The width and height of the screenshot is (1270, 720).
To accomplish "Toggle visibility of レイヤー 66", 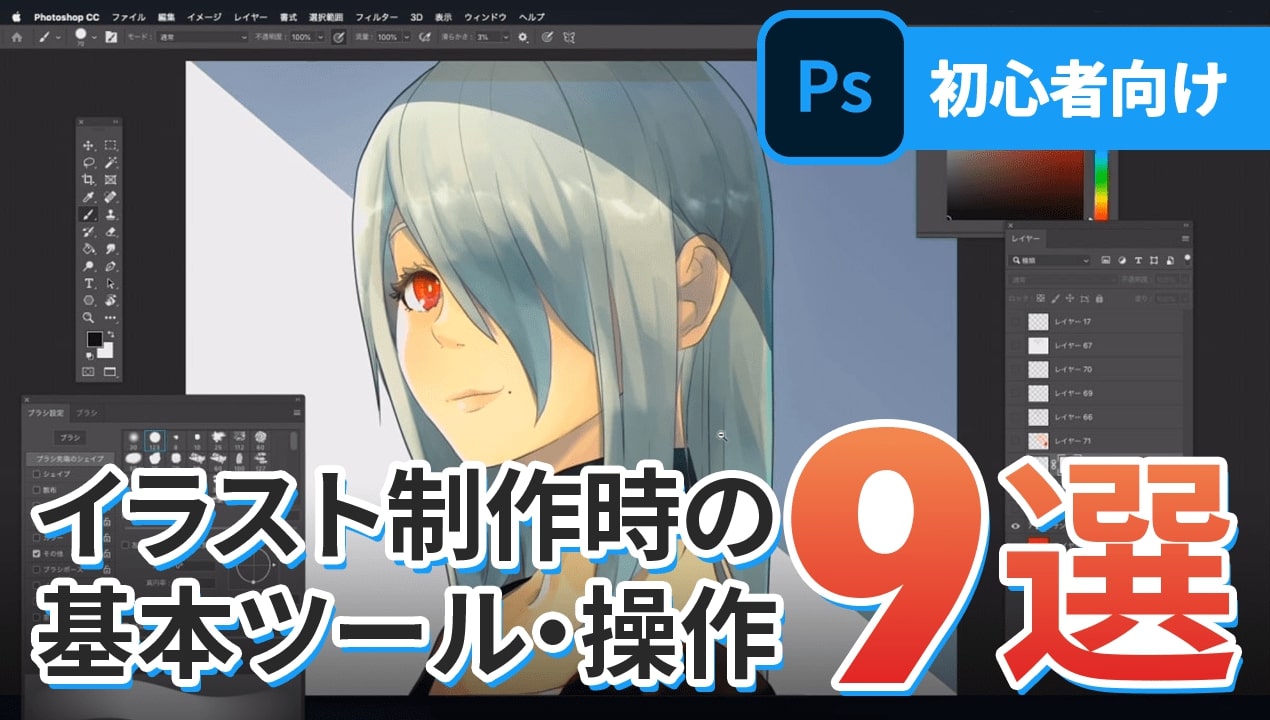I will coord(1016,416).
